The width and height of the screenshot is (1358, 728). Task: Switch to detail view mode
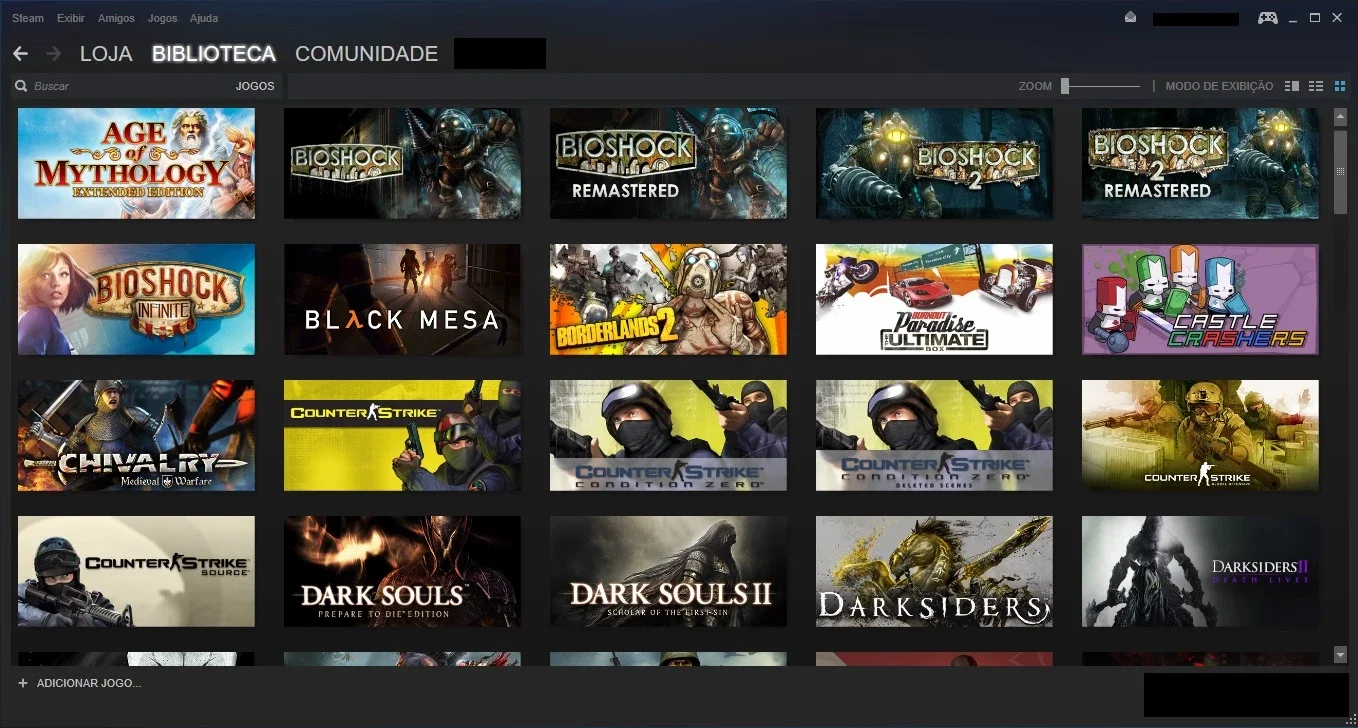1292,86
